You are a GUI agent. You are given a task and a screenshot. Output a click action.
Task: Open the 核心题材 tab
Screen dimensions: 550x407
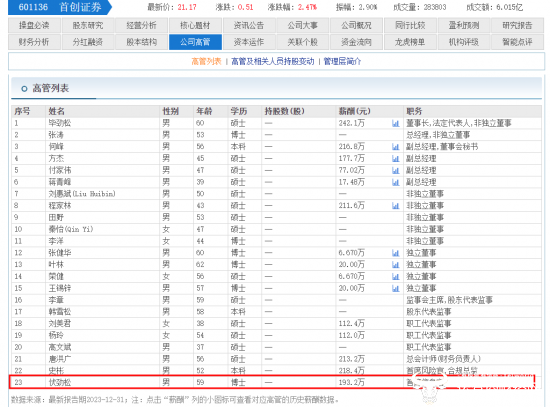pyautogui.click(x=195, y=25)
